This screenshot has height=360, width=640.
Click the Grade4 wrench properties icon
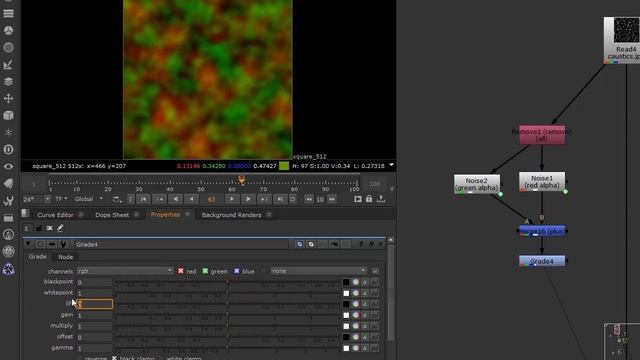(x=63, y=244)
